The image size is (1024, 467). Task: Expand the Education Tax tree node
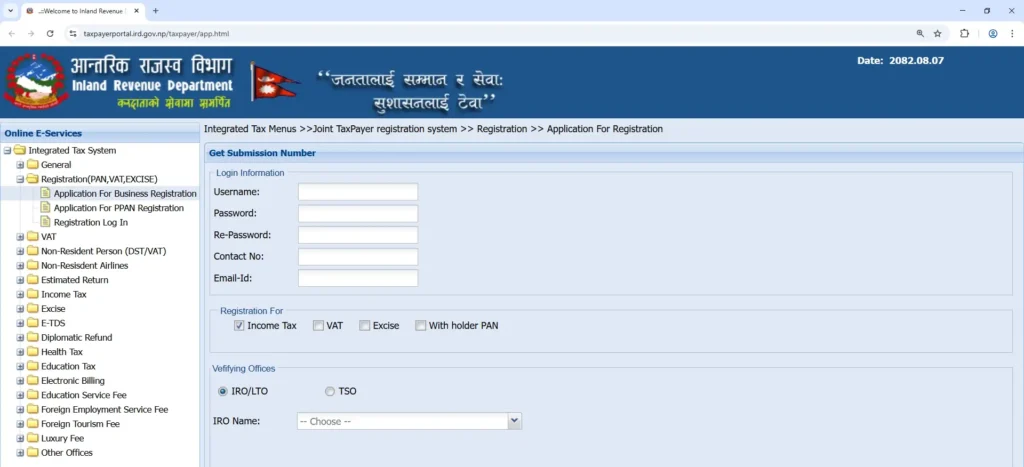tap(20, 366)
